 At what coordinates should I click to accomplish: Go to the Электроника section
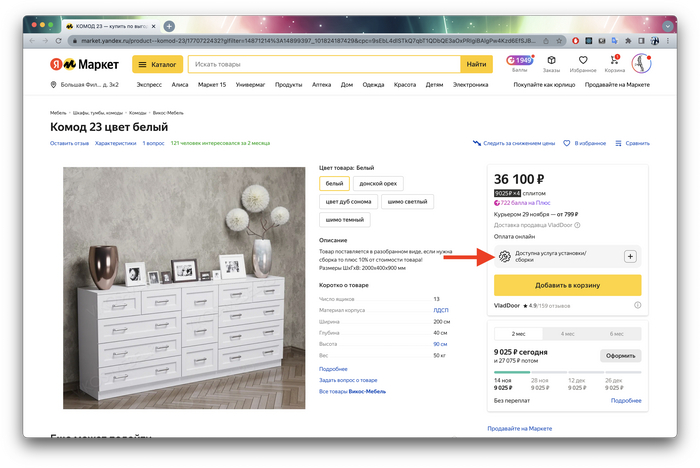pos(471,84)
